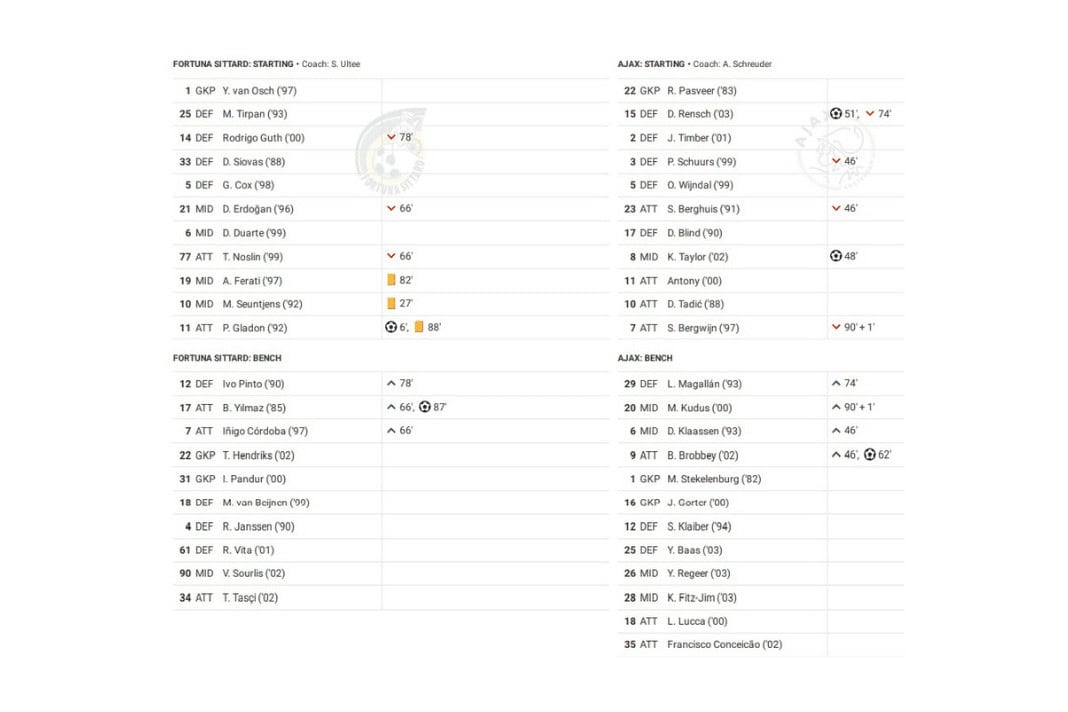Select Francisco Conceicão in Ajax bench
Image resolution: width=1068 pixels, height=712 pixels.
click(724, 645)
